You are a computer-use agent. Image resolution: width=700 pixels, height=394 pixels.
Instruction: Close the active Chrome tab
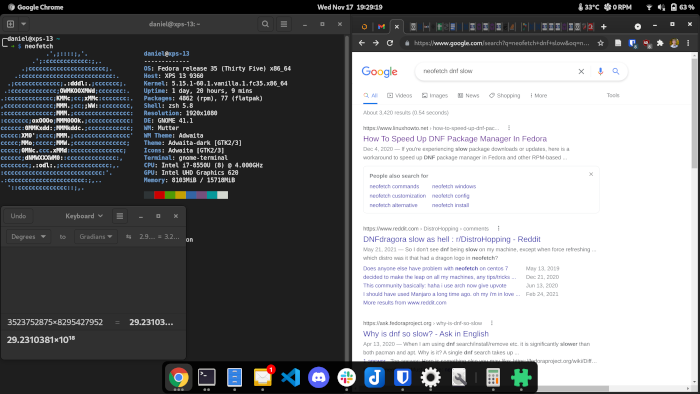[396, 27]
